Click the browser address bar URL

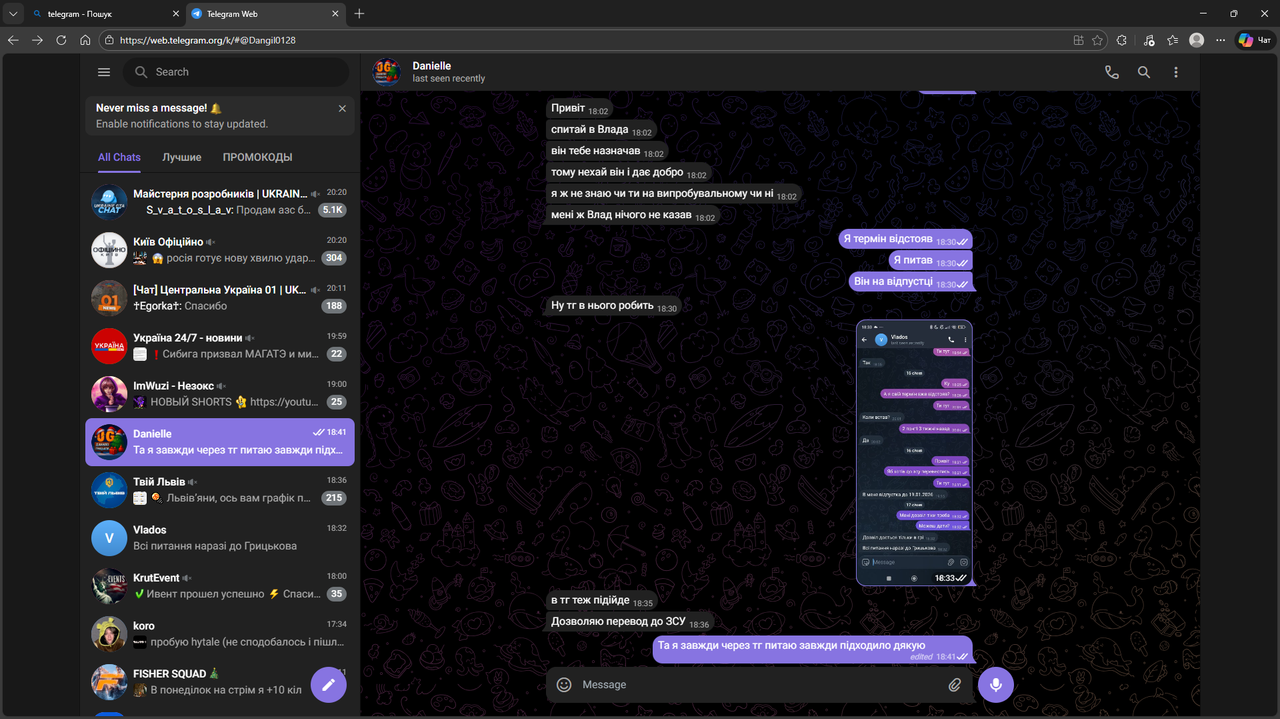207,40
